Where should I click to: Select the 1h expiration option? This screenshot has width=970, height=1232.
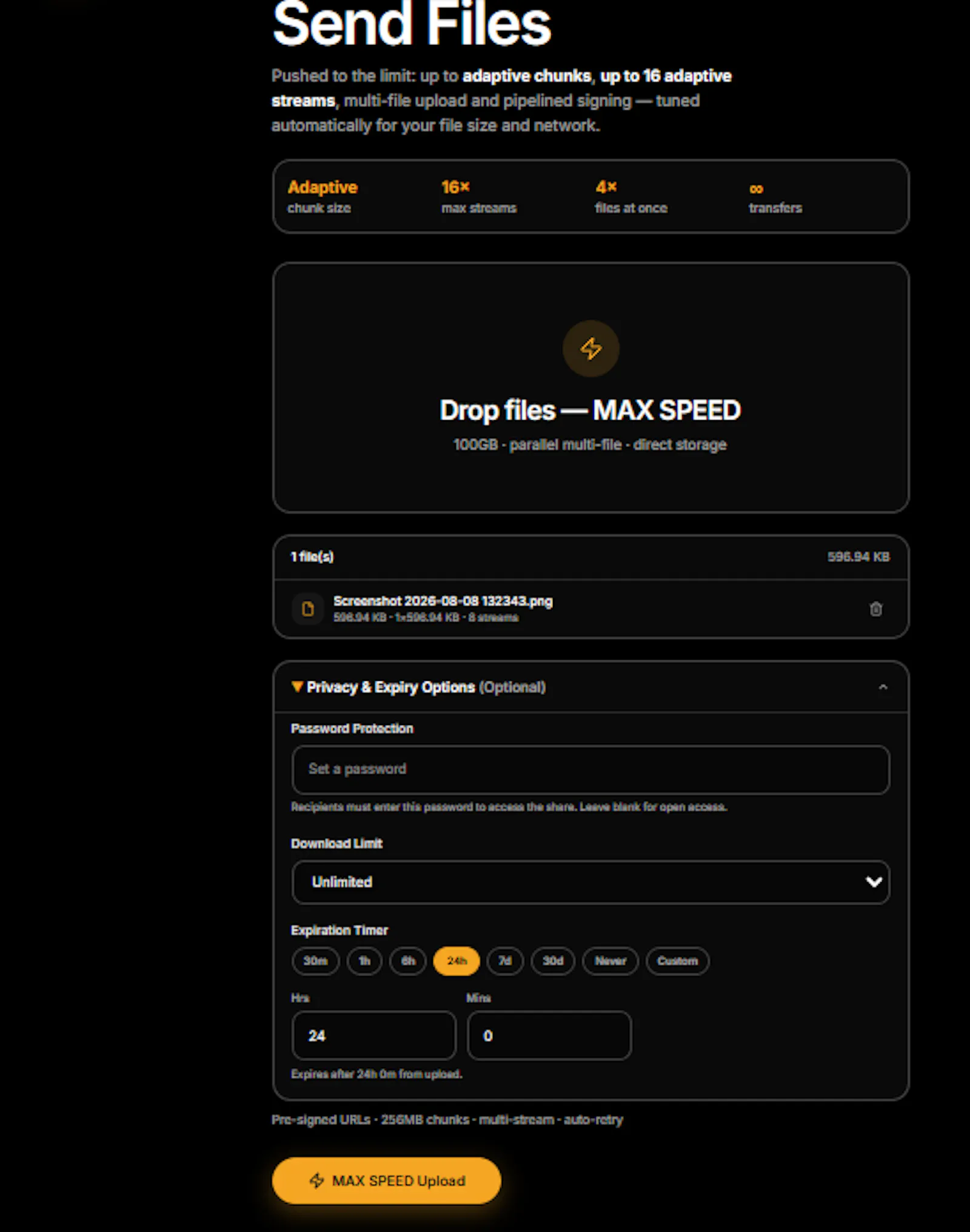click(x=364, y=961)
